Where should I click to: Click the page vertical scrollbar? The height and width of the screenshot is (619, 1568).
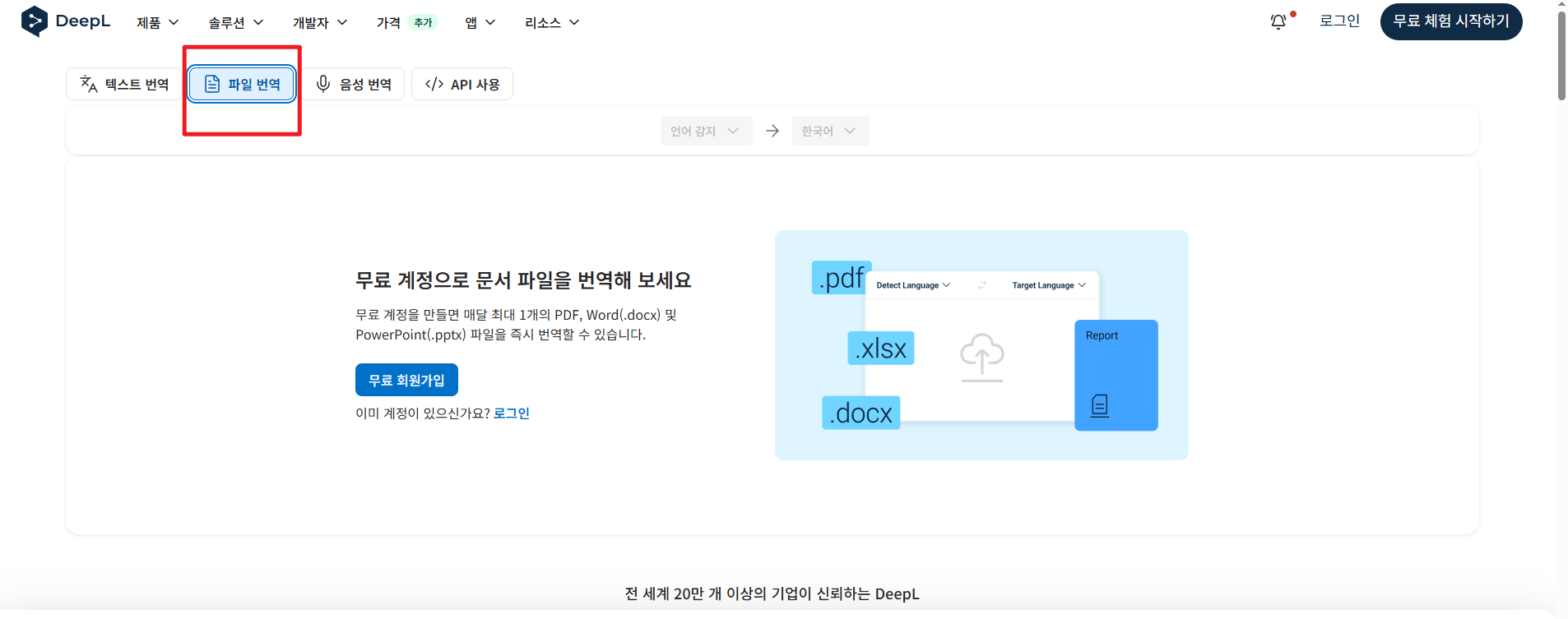coord(1561,58)
